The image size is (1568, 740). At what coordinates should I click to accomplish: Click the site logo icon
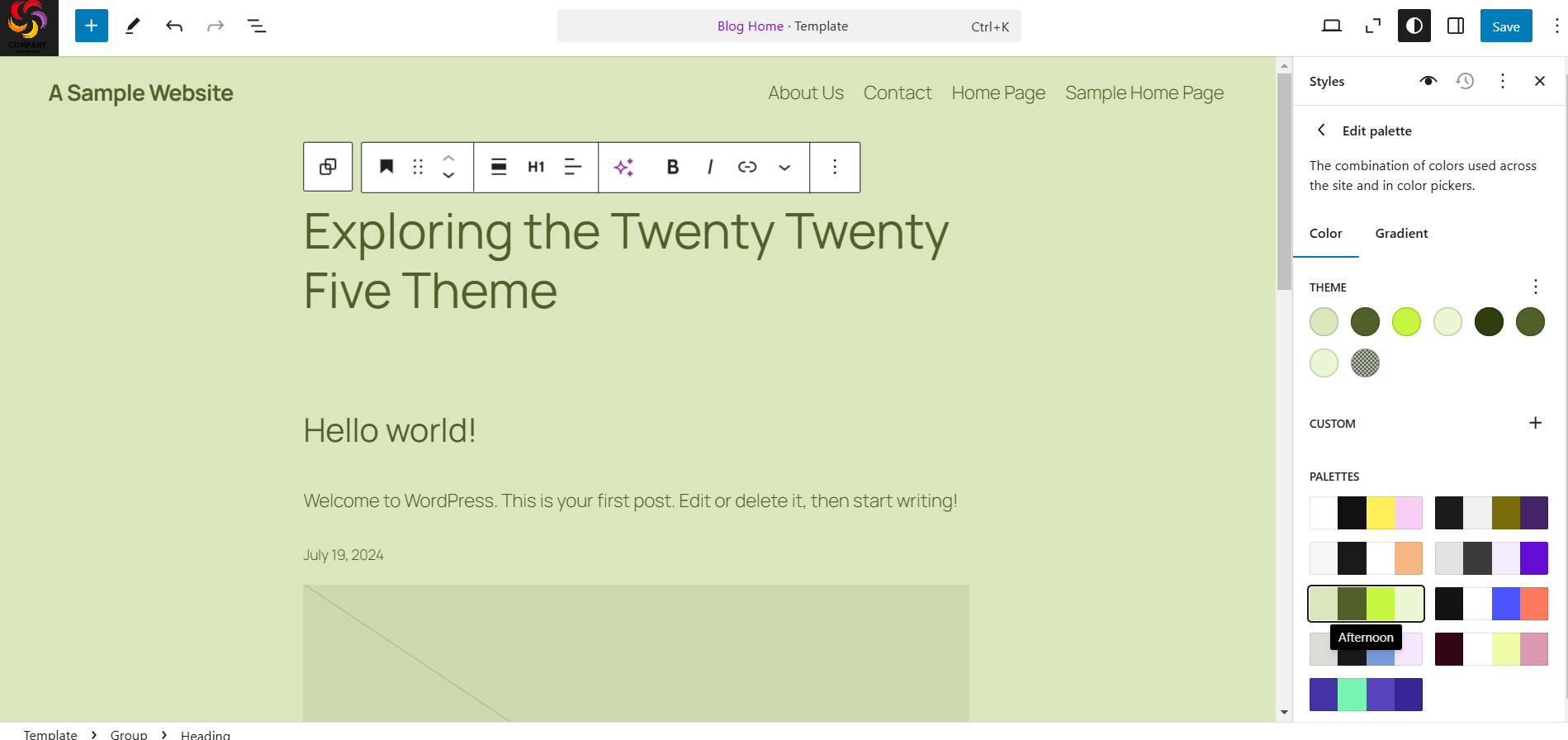point(29,27)
